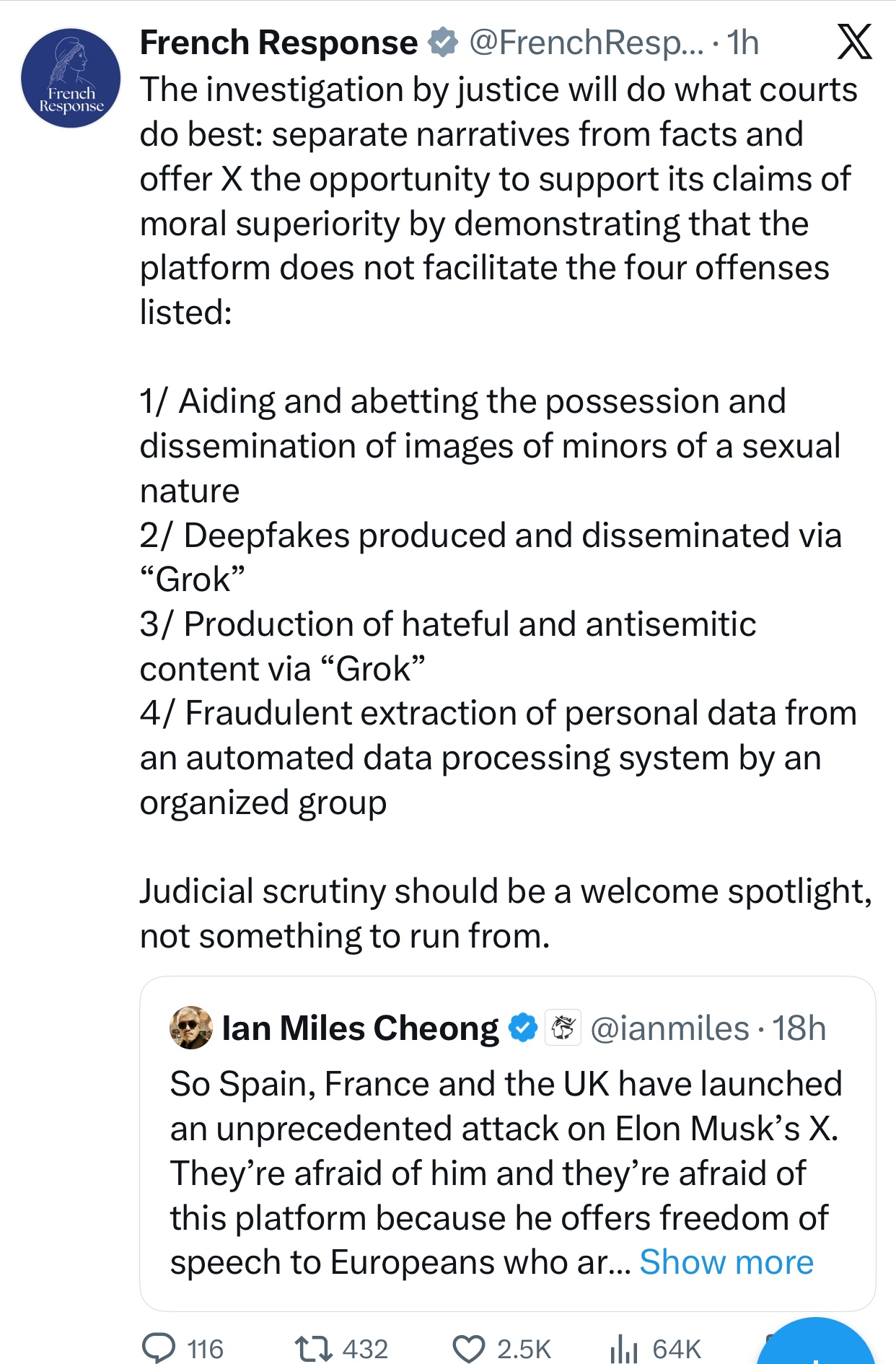Screen dimensions: 896x1364
Task: Click the @ianmiles handle
Action: pyautogui.click(x=669, y=1028)
